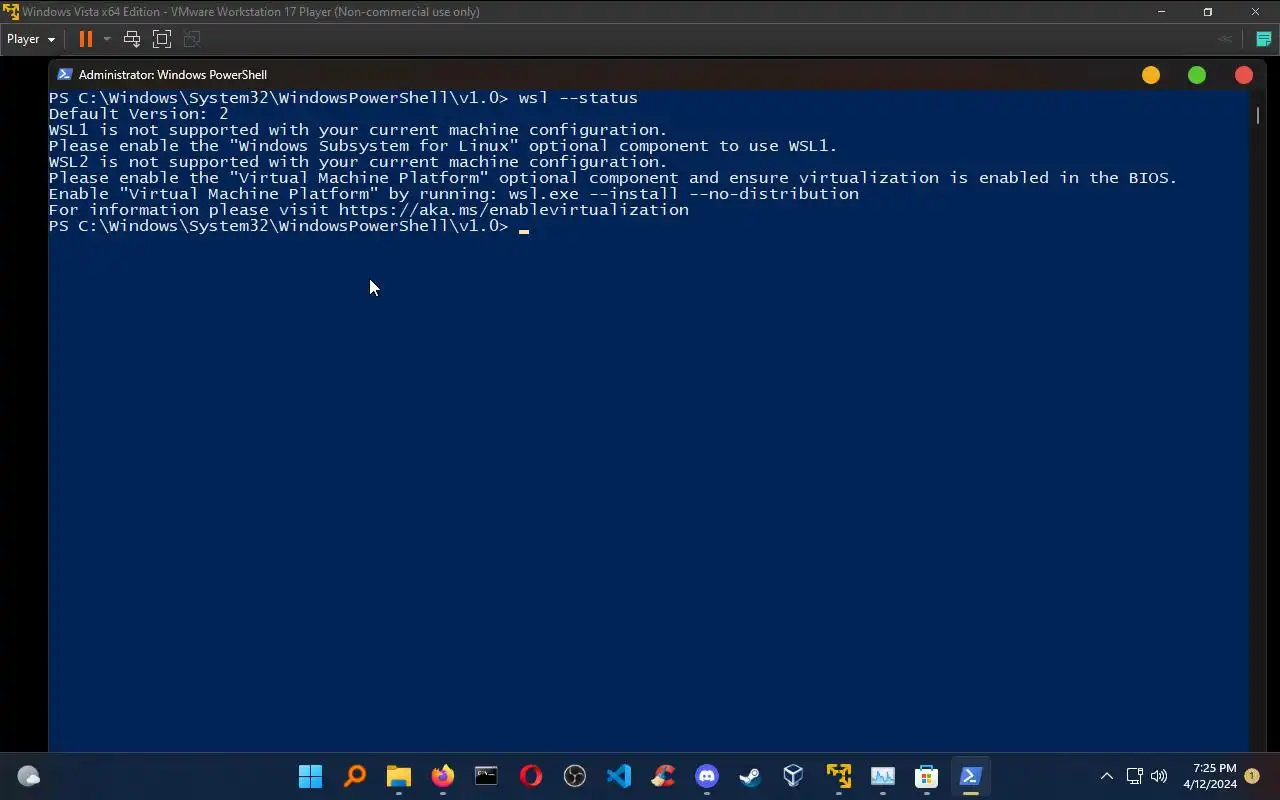Show hidden icons tray chevron
The width and height of the screenshot is (1280, 800).
pyautogui.click(x=1107, y=776)
